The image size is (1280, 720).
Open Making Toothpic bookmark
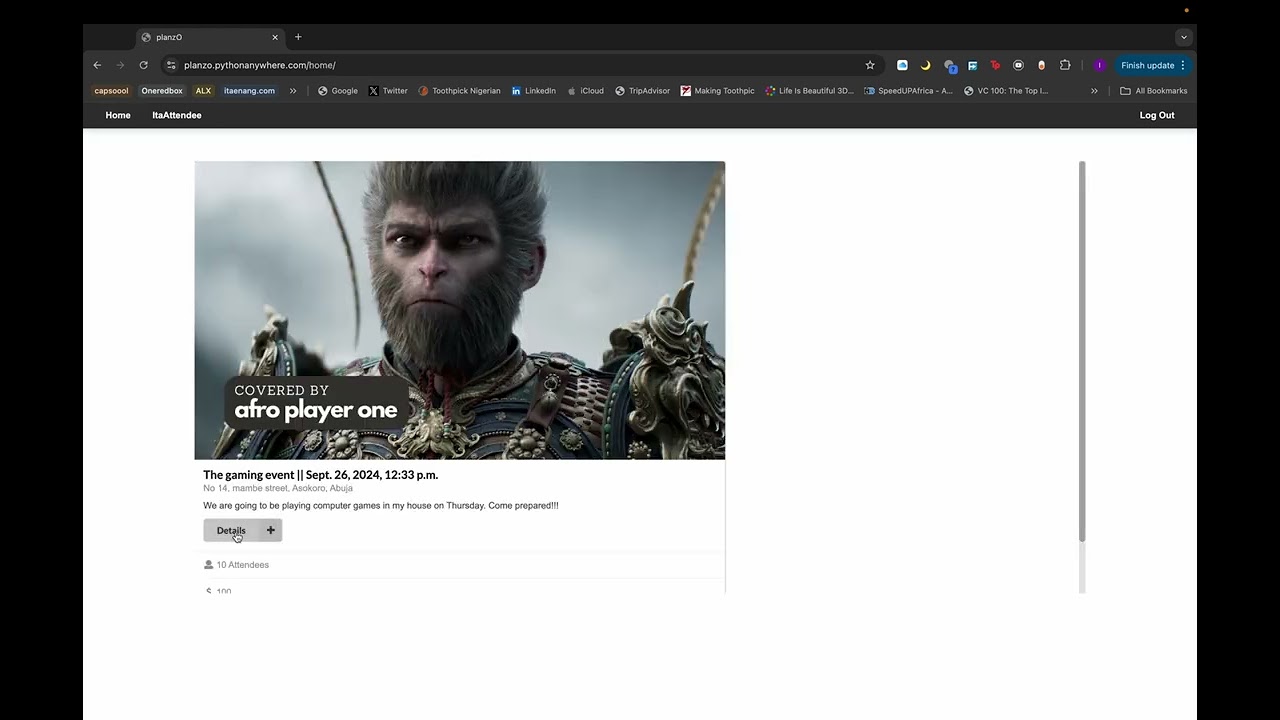click(718, 91)
